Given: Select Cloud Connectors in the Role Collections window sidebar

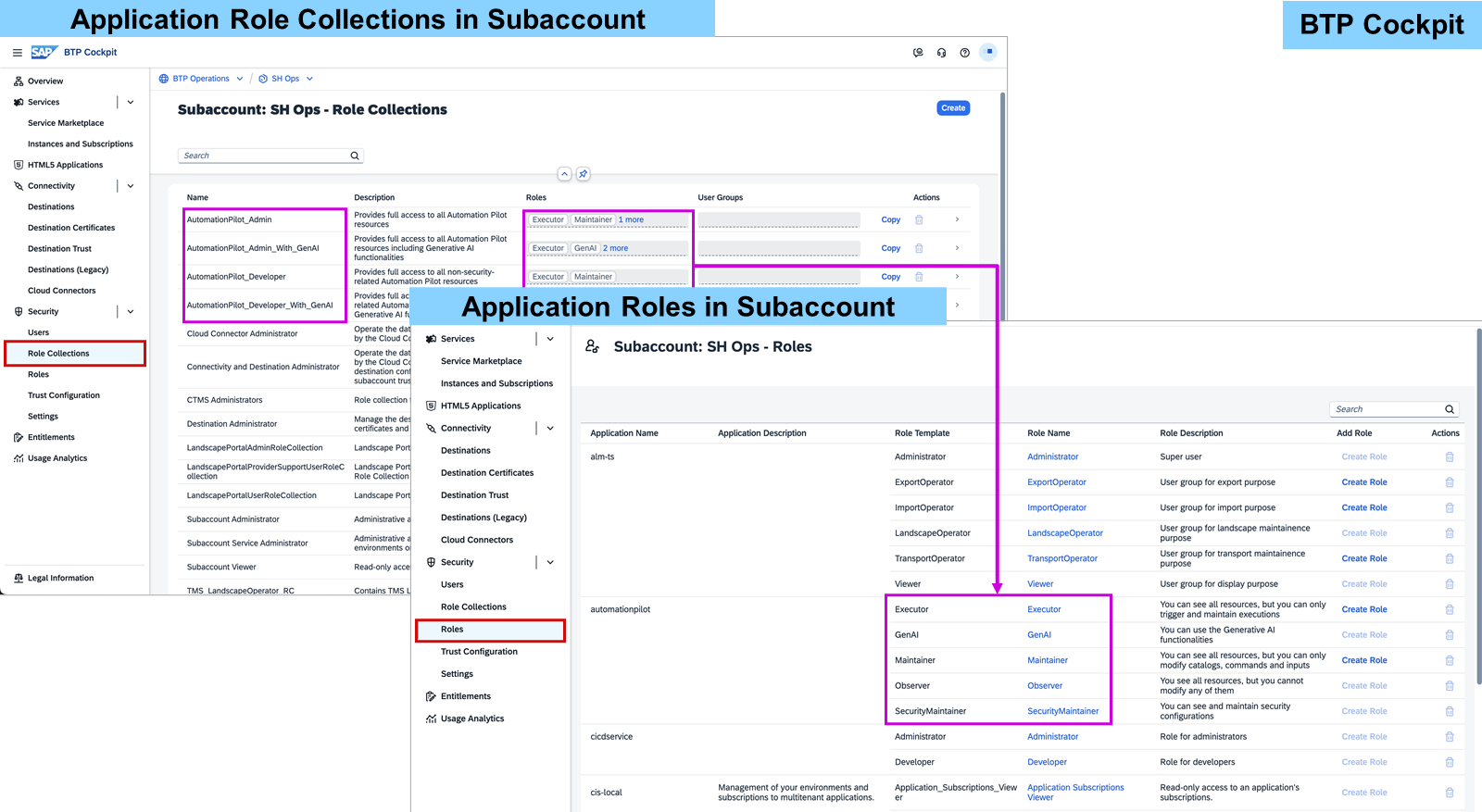Looking at the screenshot, I should pos(62,291).
